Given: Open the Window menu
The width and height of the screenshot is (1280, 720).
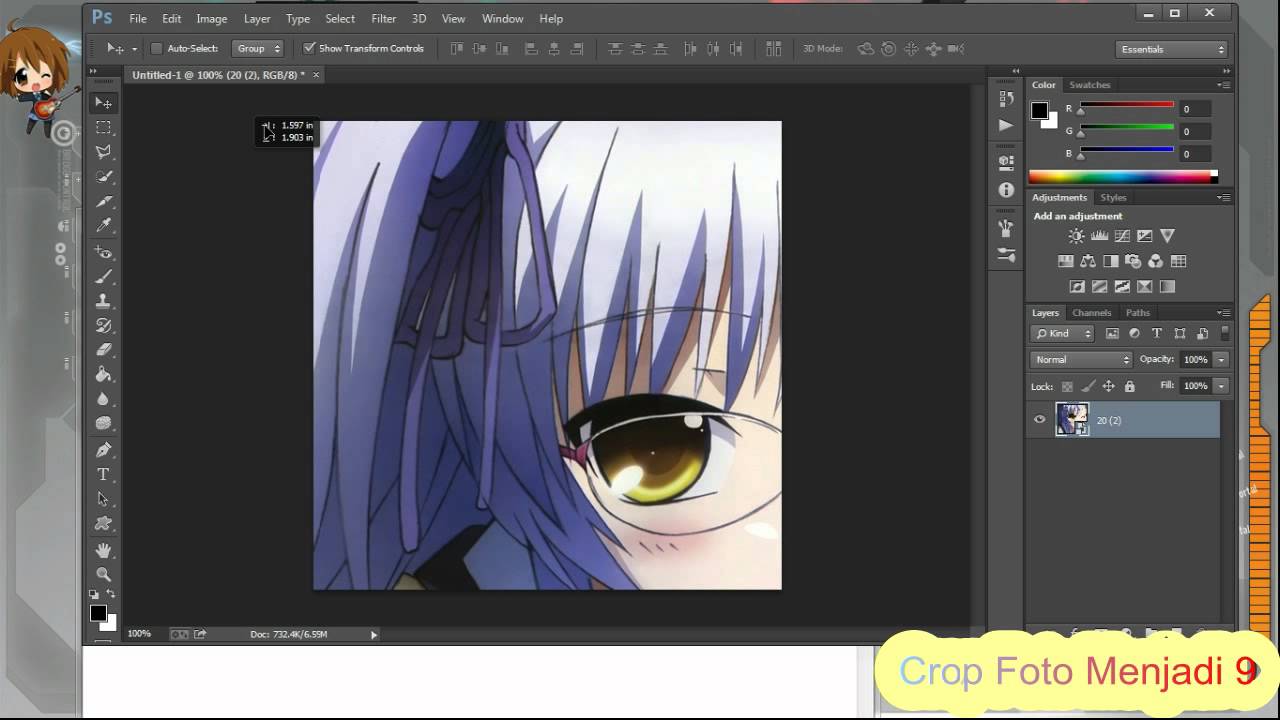Looking at the screenshot, I should (x=502, y=18).
